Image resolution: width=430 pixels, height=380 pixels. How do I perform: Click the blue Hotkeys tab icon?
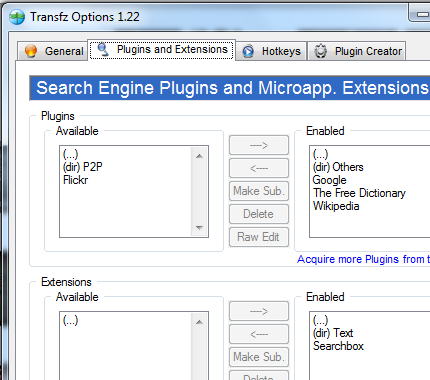tap(248, 51)
